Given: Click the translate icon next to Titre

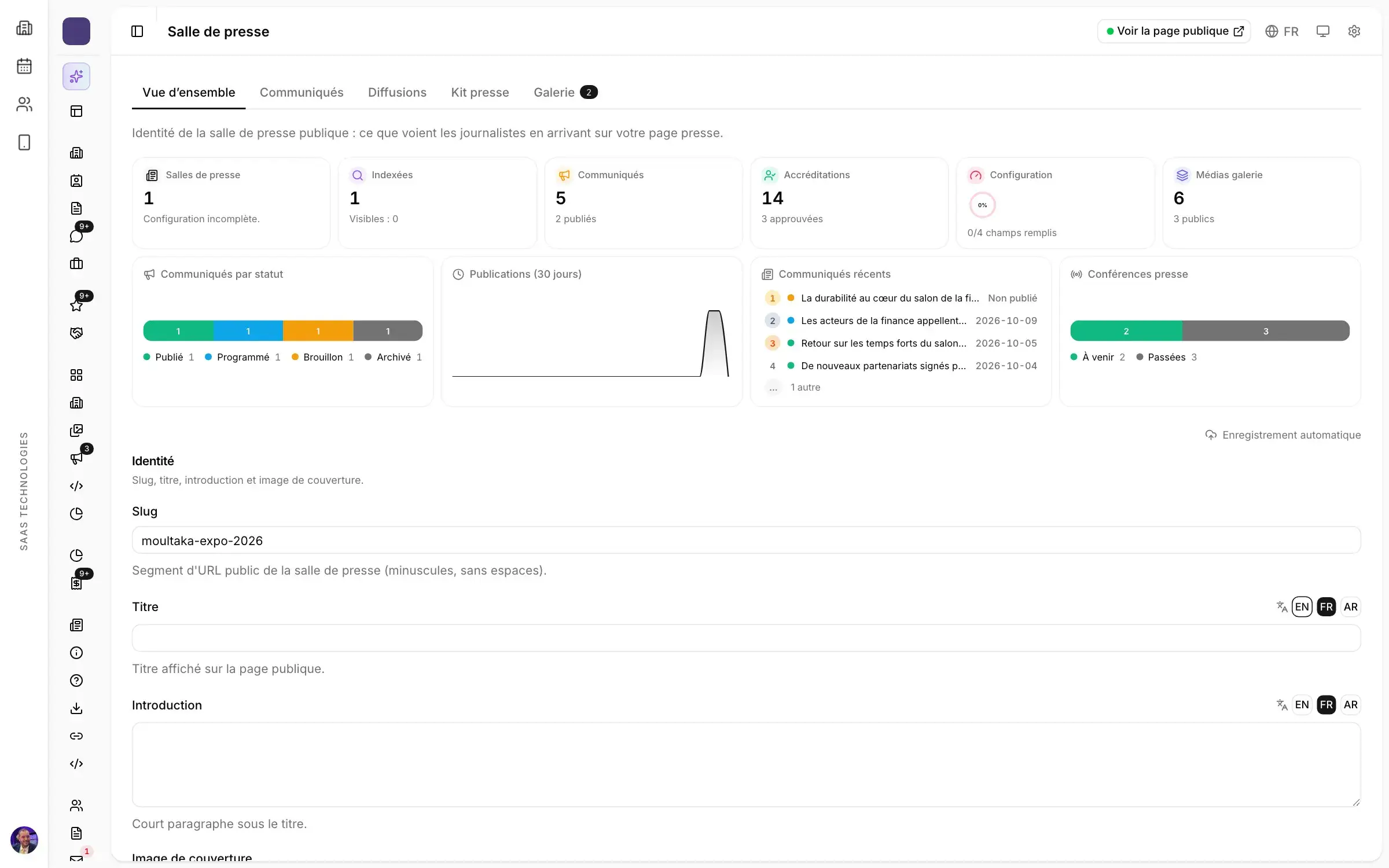Looking at the screenshot, I should click(x=1282, y=606).
